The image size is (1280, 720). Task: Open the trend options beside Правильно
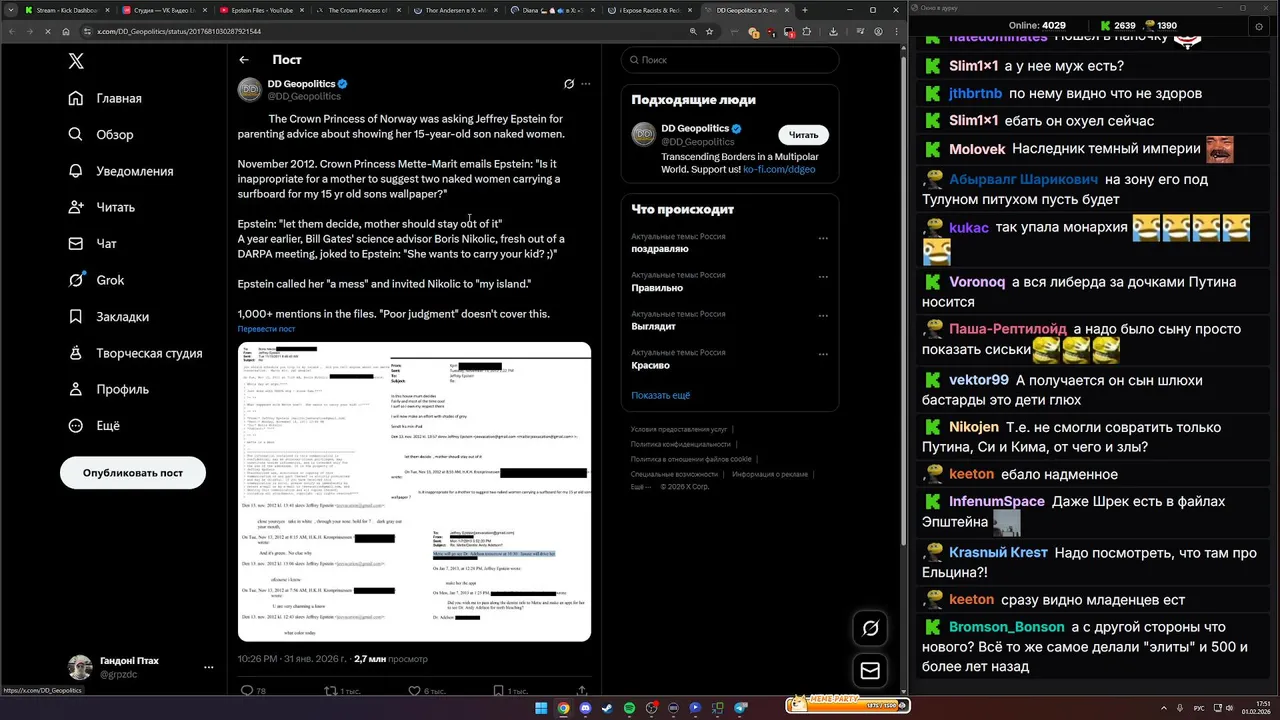pos(823,278)
